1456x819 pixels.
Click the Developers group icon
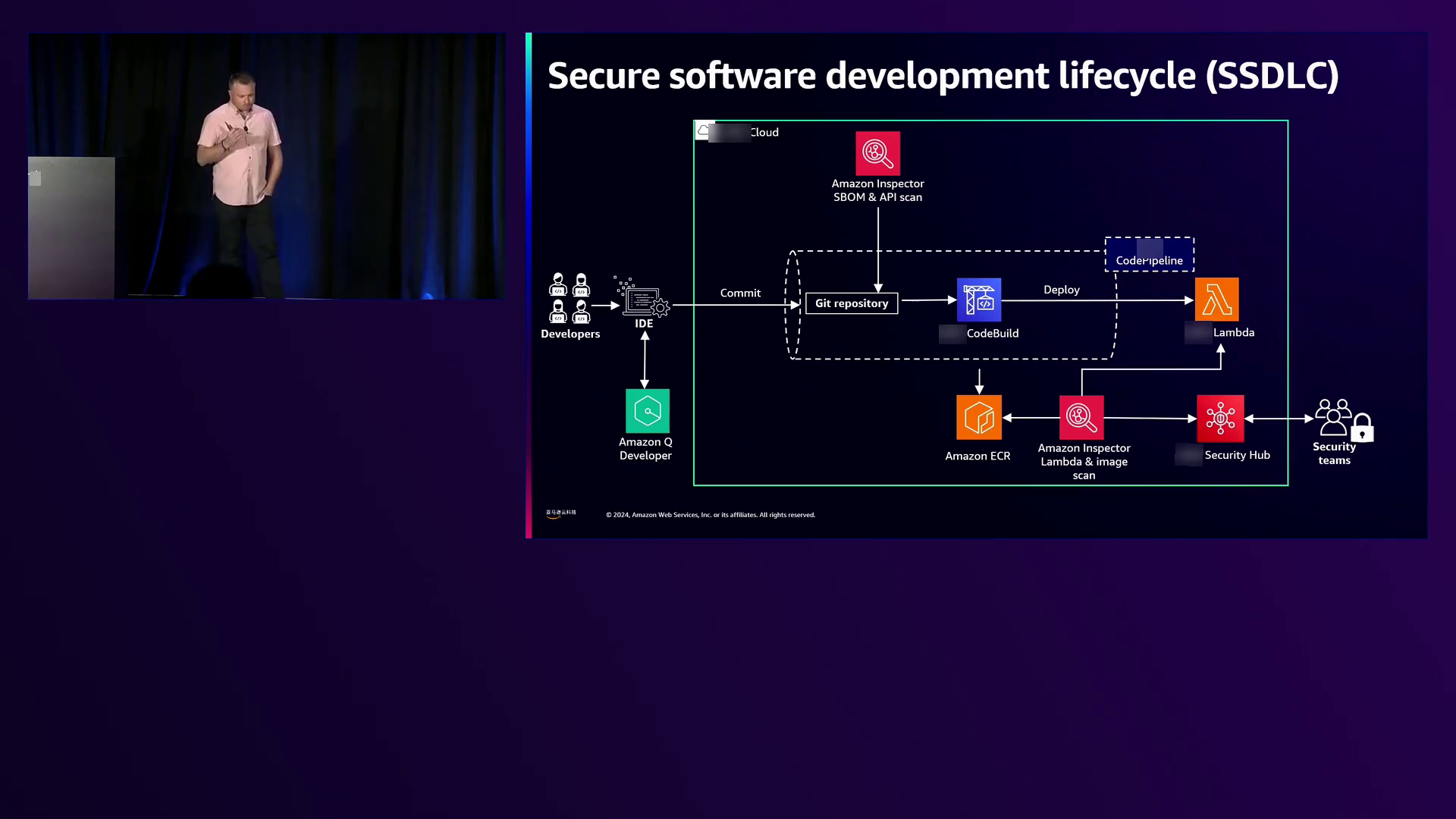[570, 298]
